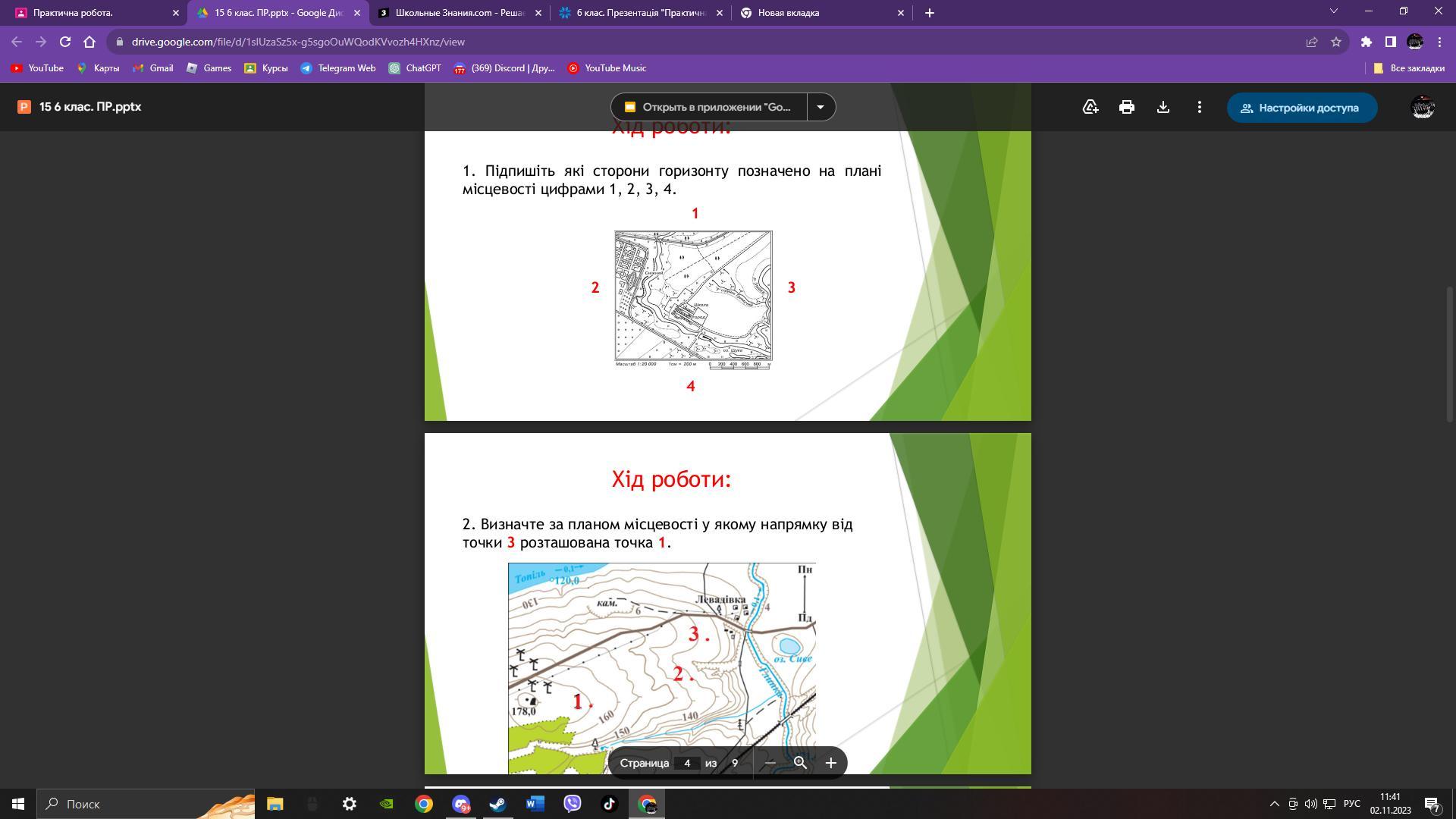This screenshot has height=819, width=1456.
Task: Click the magnifier fit-zoom icon
Action: click(800, 763)
